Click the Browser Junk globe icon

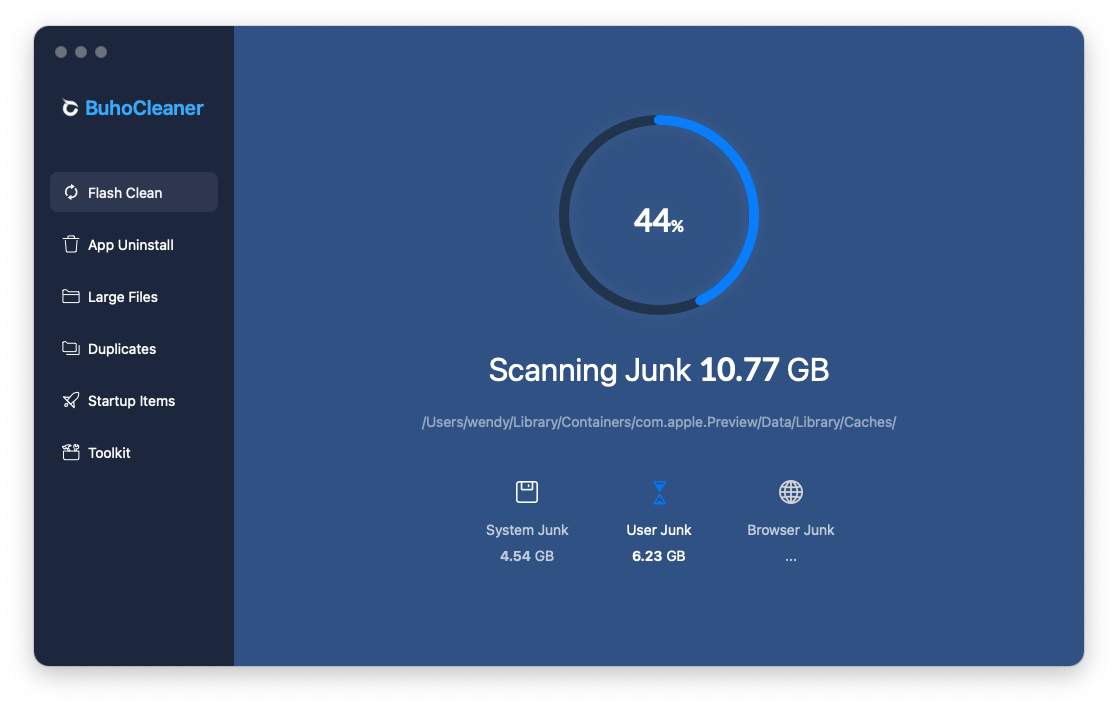(x=791, y=492)
